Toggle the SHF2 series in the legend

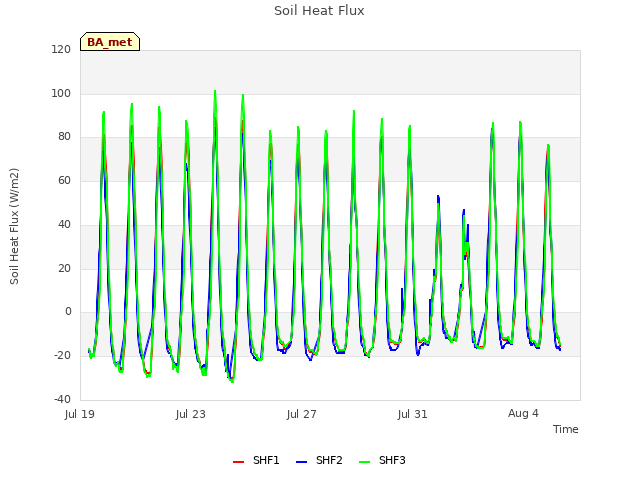point(319,460)
